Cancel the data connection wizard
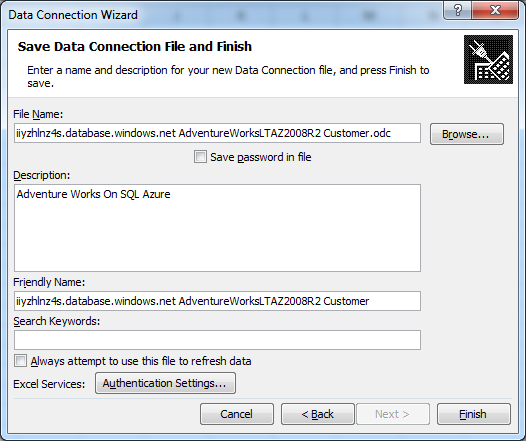 coord(237,414)
